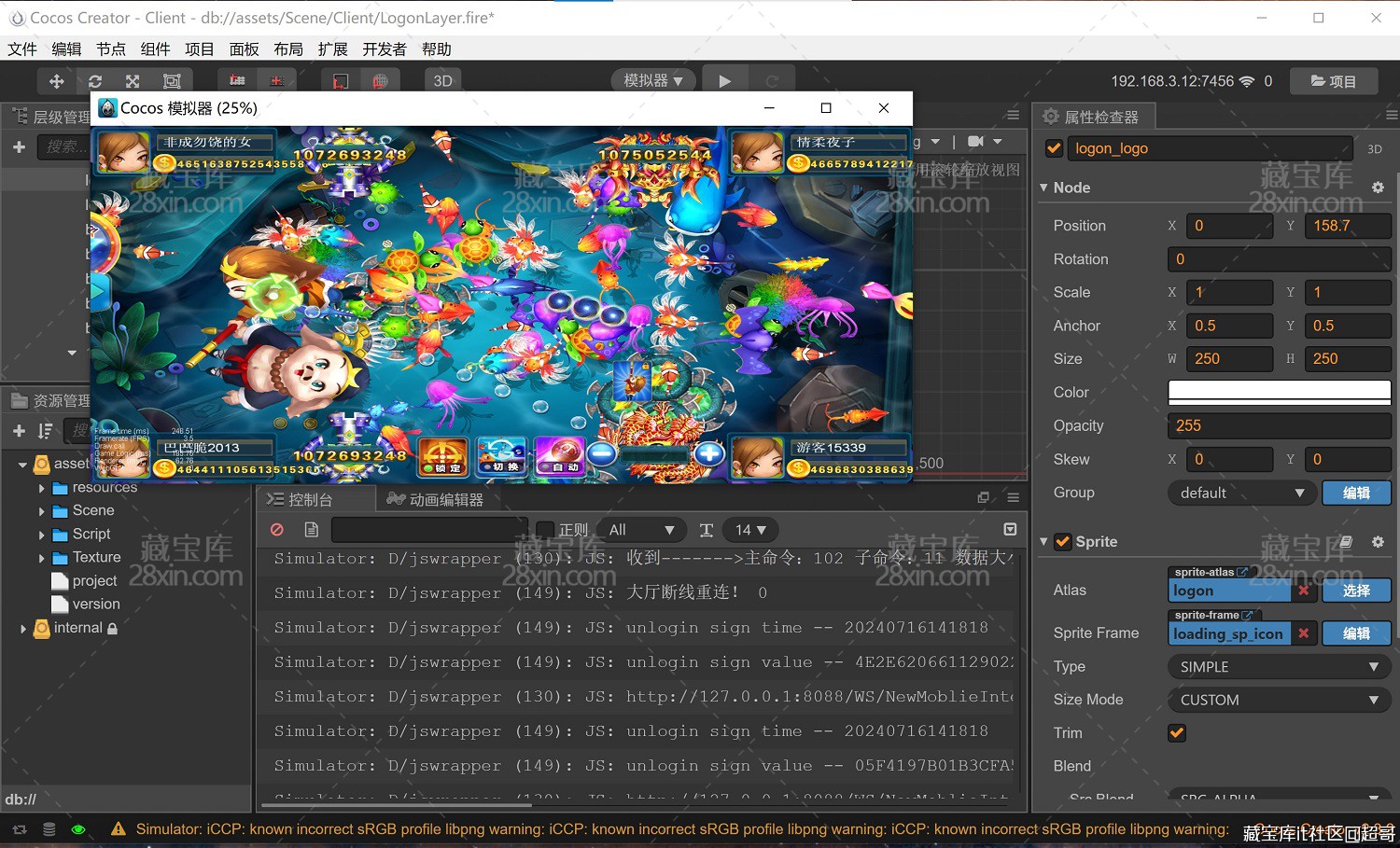Viewport: 1400px width, 848px height.
Task: Select the rotate transform tool
Action: click(95, 81)
